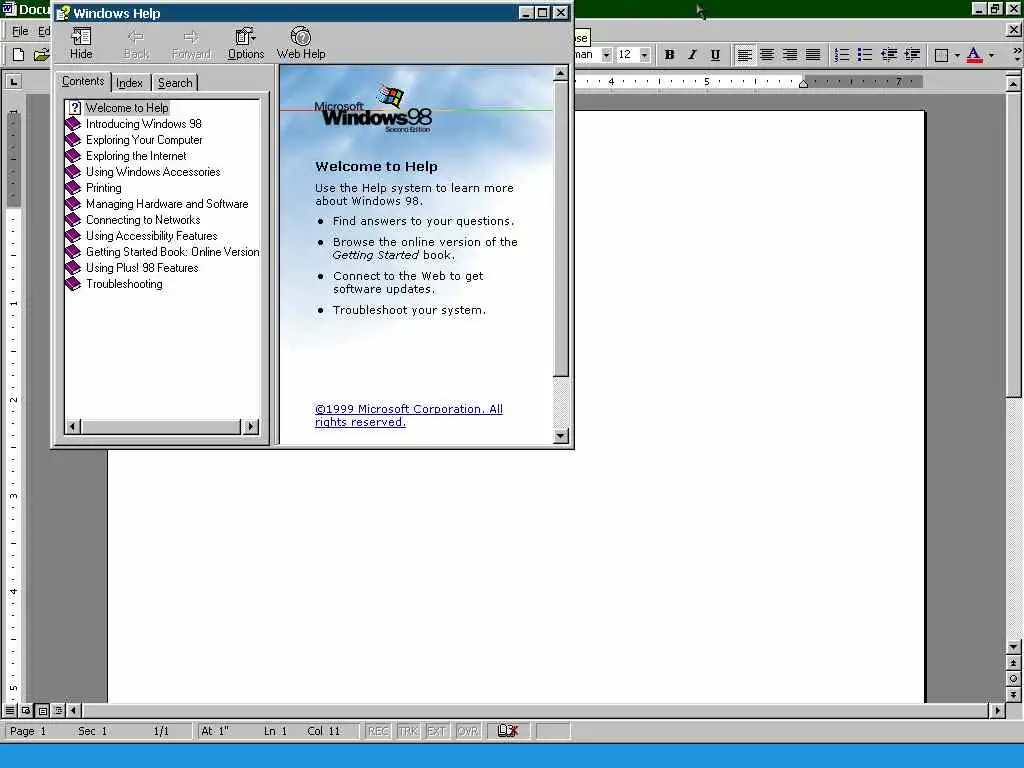
Task: Open Managing Hardware and Software book
Action: [x=167, y=204]
